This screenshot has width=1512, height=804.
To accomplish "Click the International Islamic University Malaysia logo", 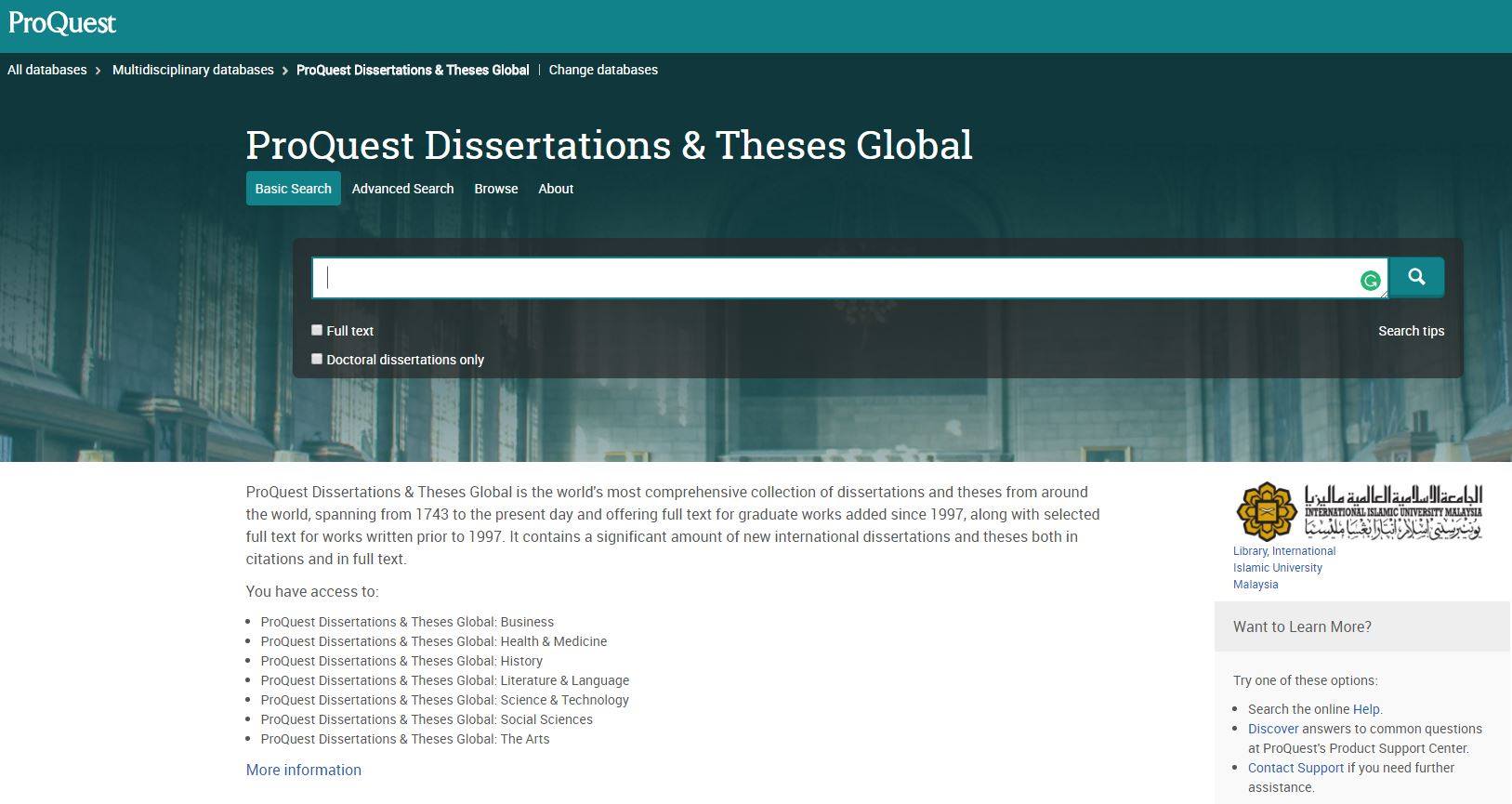I will 1358,511.
